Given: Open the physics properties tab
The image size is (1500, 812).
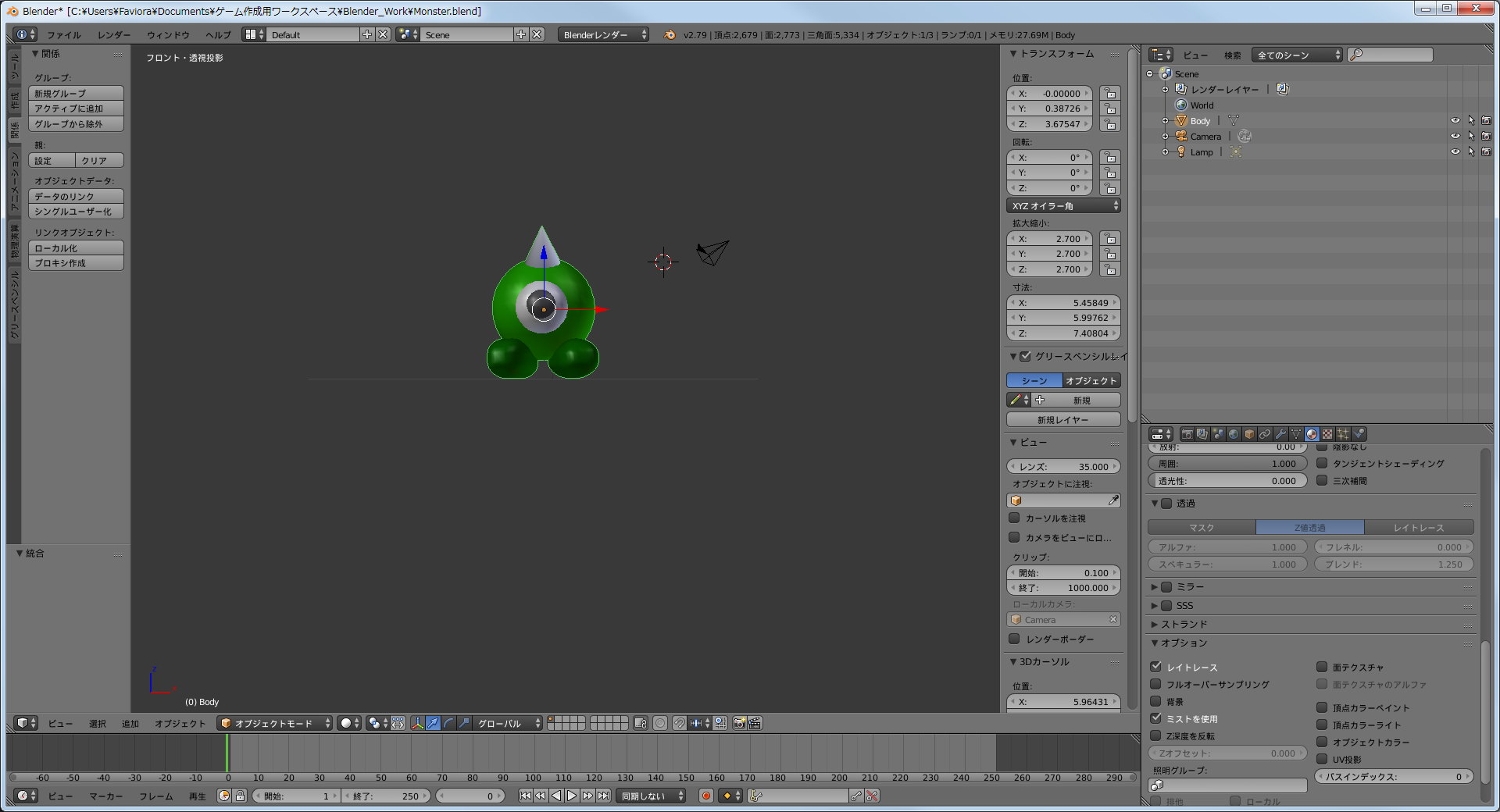Looking at the screenshot, I should click(x=1359, y=434).
